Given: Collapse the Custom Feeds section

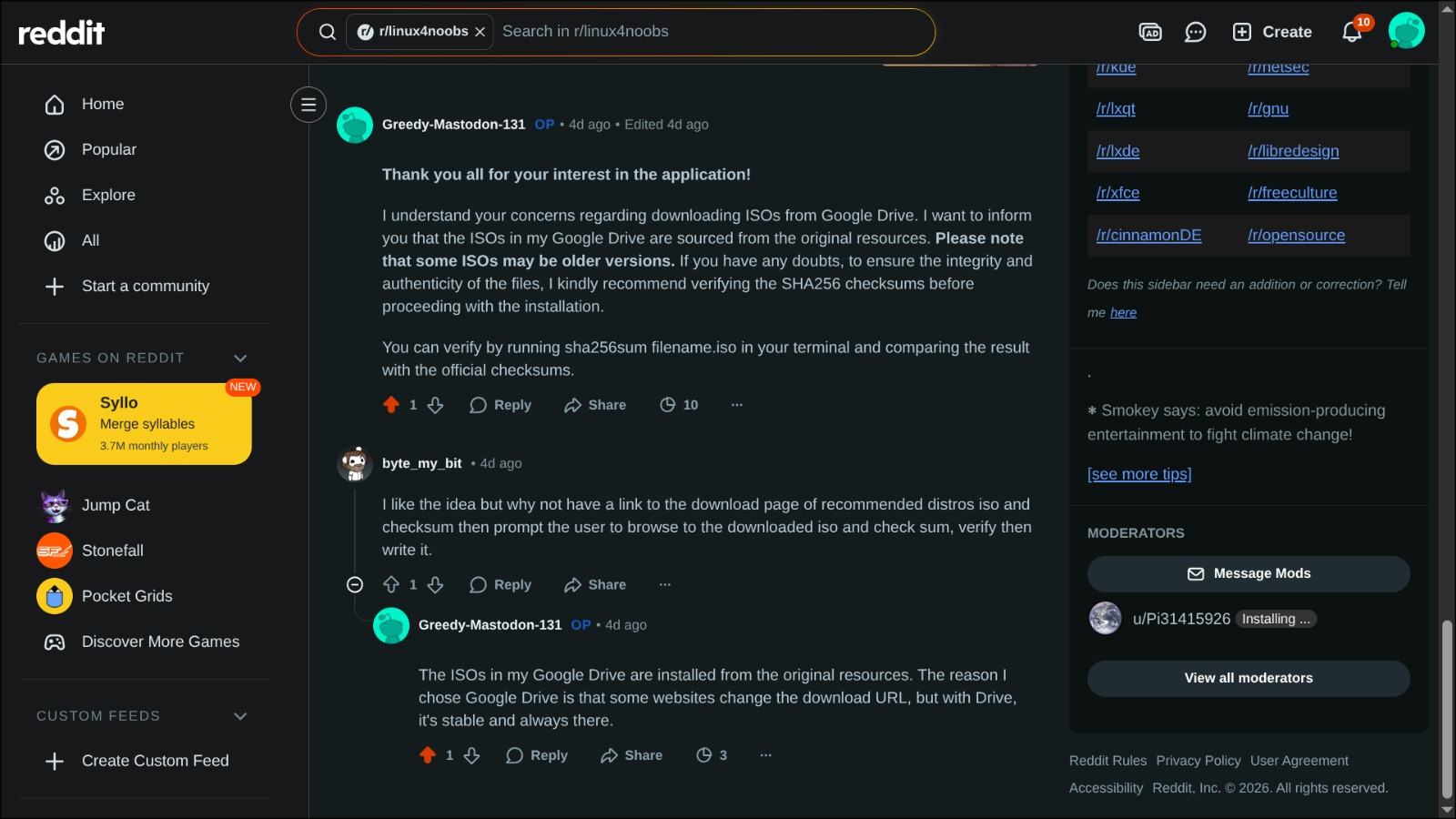Looking at the screenshot, I should pyautogui.click(x=240, y=716).
